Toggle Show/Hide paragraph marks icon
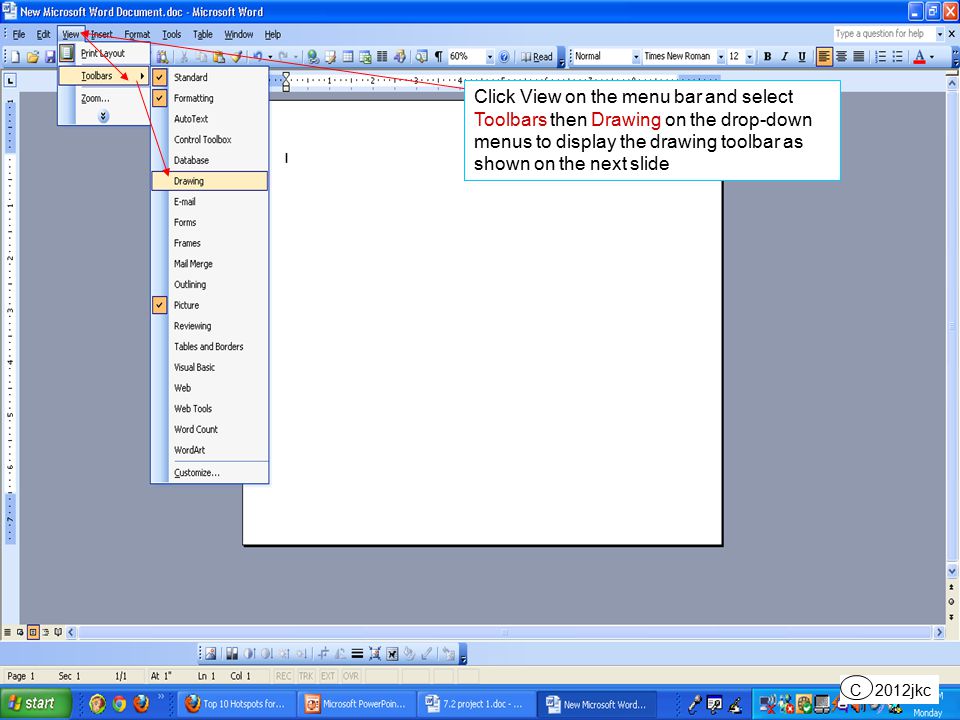This screenshot has height=720, width=960. (x=438, y=57)
